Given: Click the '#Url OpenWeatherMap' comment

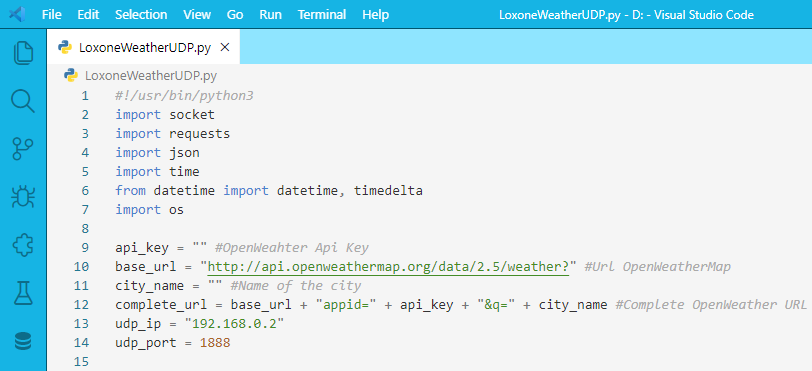Looking at the screenshot, I should point(658,267).
